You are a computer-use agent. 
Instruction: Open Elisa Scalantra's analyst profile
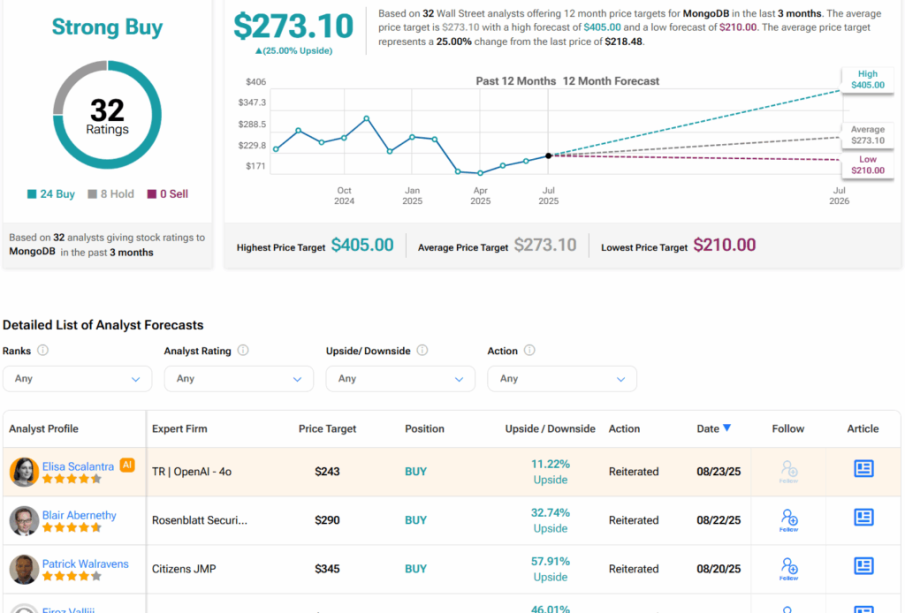point(78,466)
